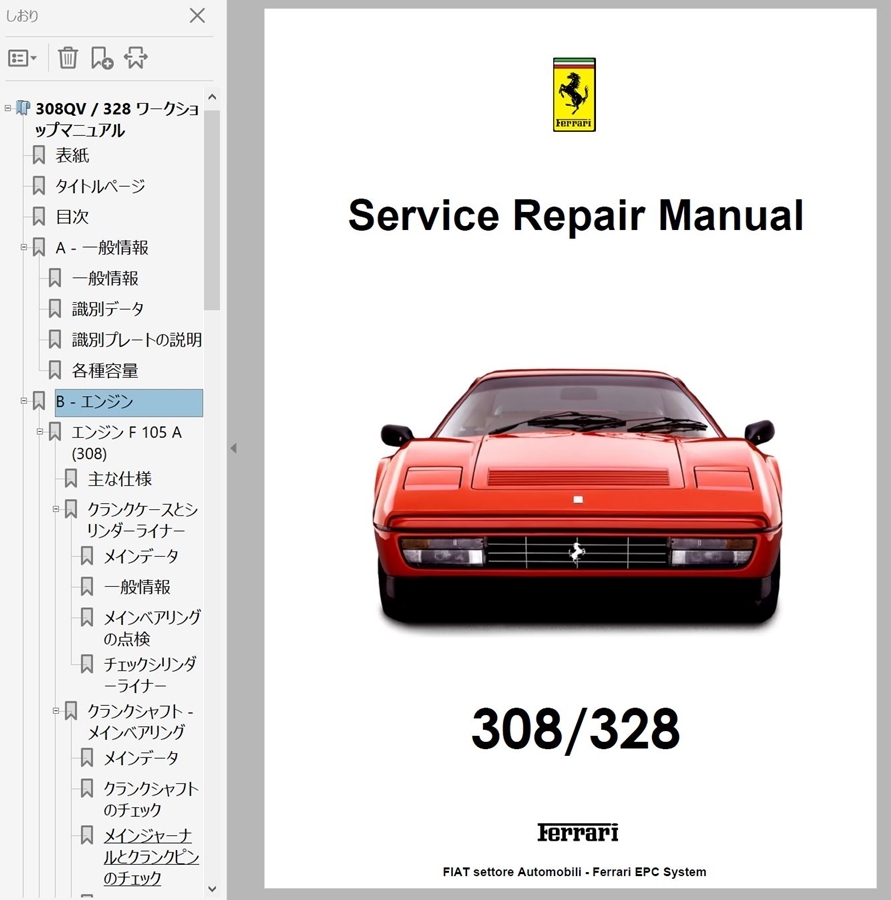Open エンジン F 105 A (308) bookmark
891x900 pixels.
point(126,443)
